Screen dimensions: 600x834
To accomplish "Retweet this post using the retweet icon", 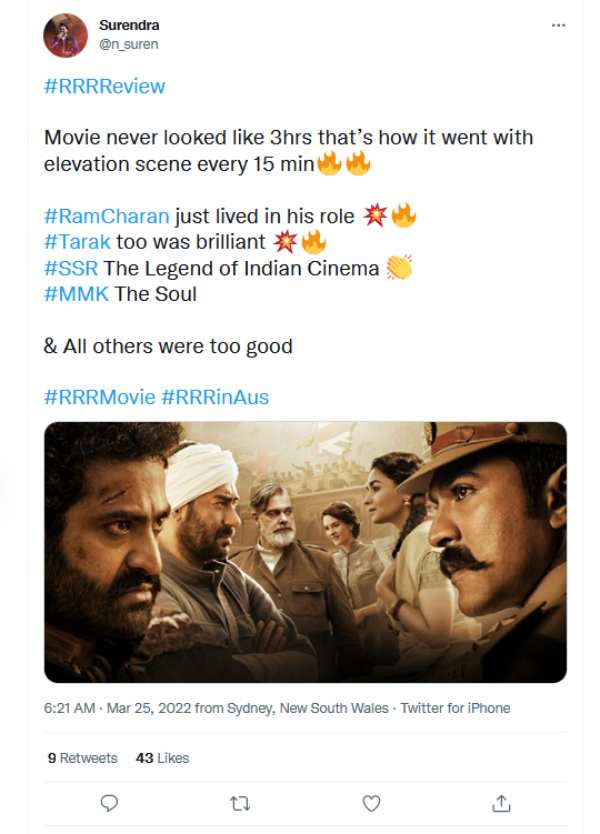I will [240, 803].
